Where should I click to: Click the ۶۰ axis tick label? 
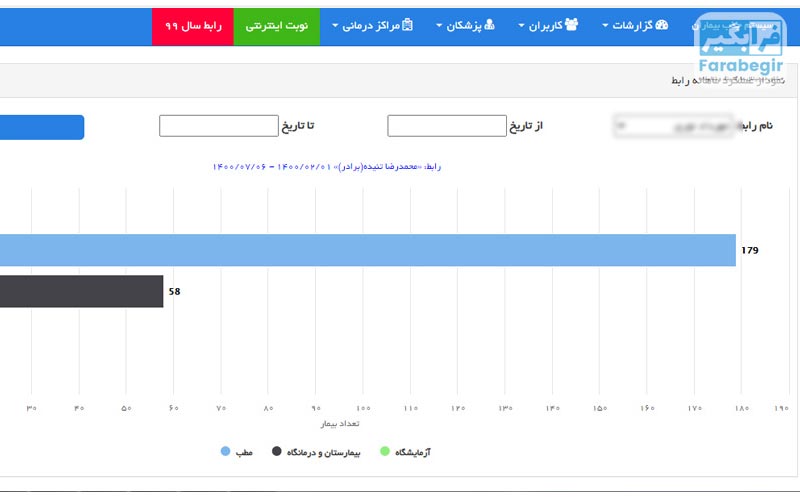coord(173,408)
